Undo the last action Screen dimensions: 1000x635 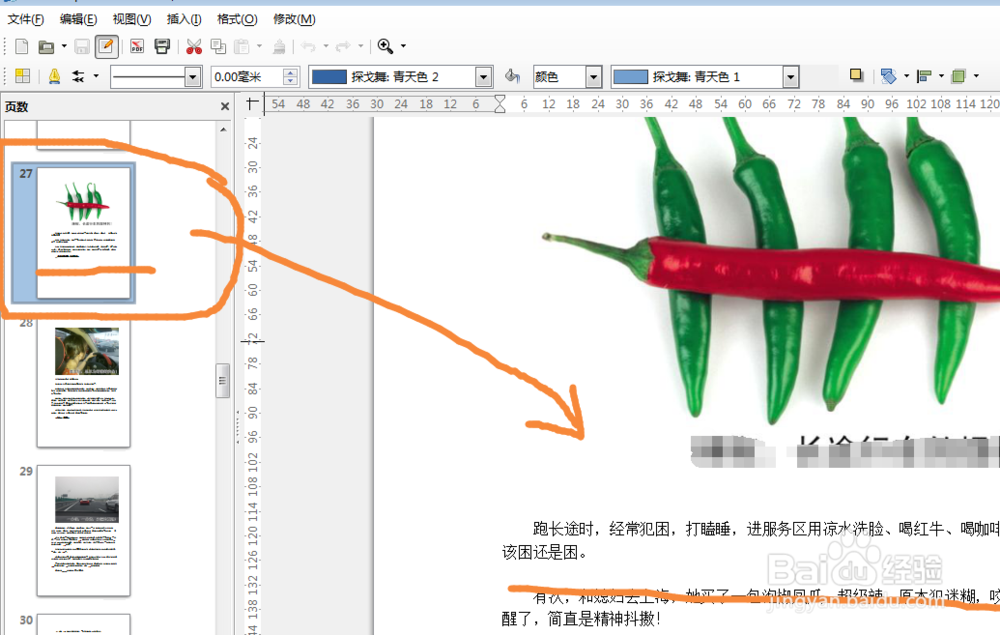pos(309,47)
